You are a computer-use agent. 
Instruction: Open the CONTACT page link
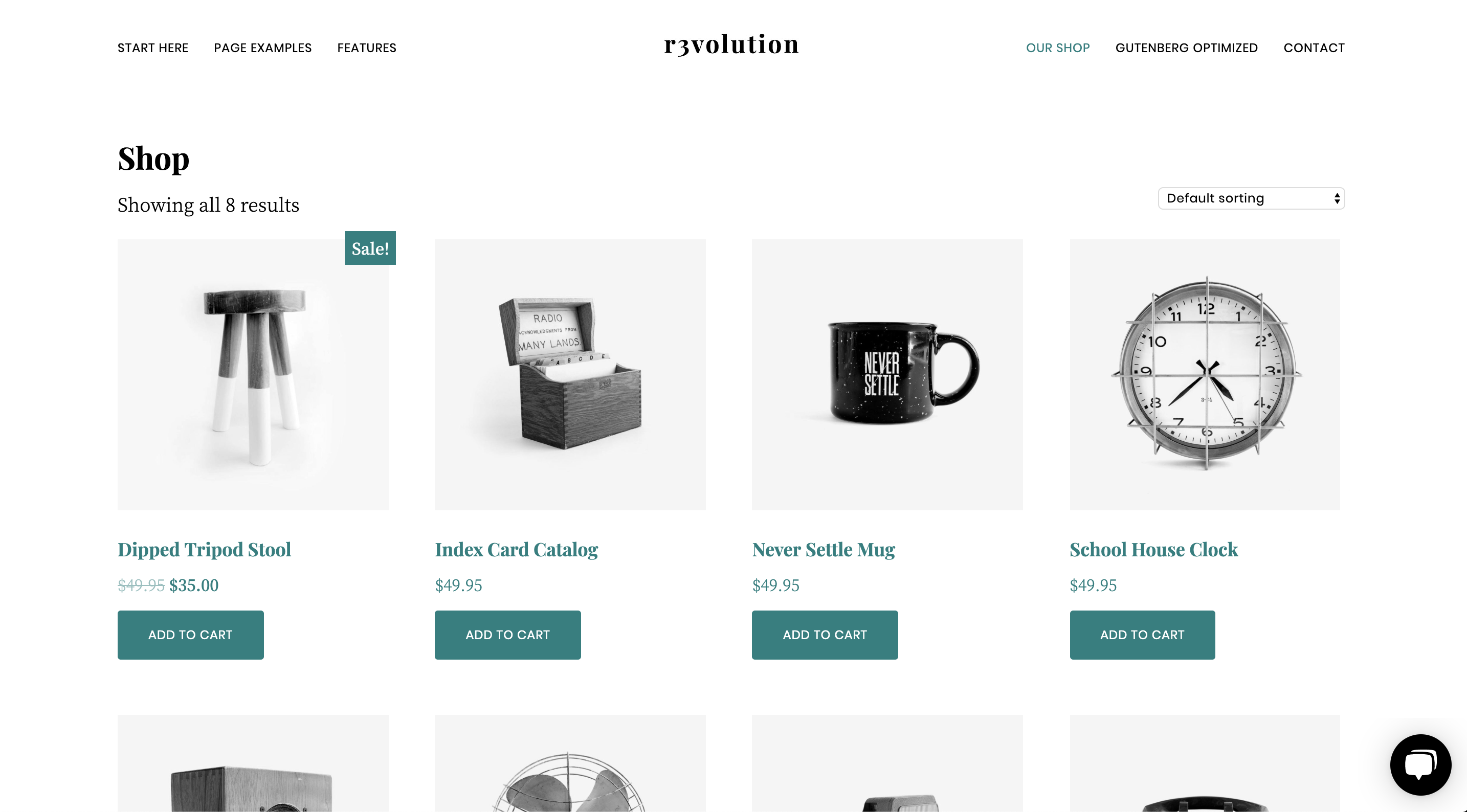click(x=1313, y=47)
